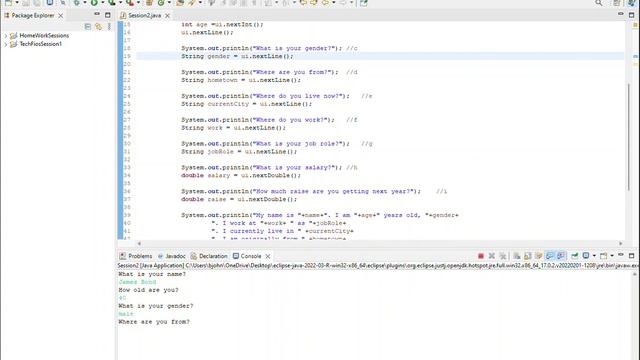
Task: Click editor horizontal scrollbar left arrow
Action: 139,243
